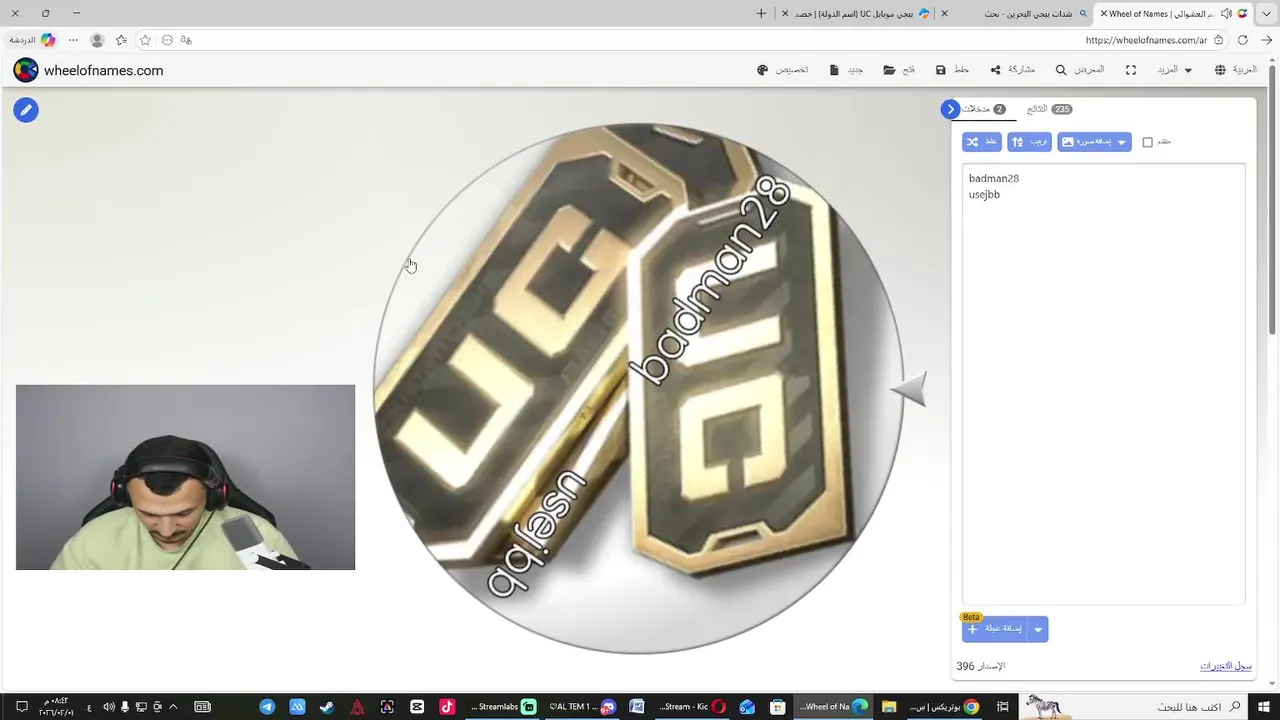Expand the Add wheel dropdown arrow
1280x720 pixels.
(x=1038, y=629)
